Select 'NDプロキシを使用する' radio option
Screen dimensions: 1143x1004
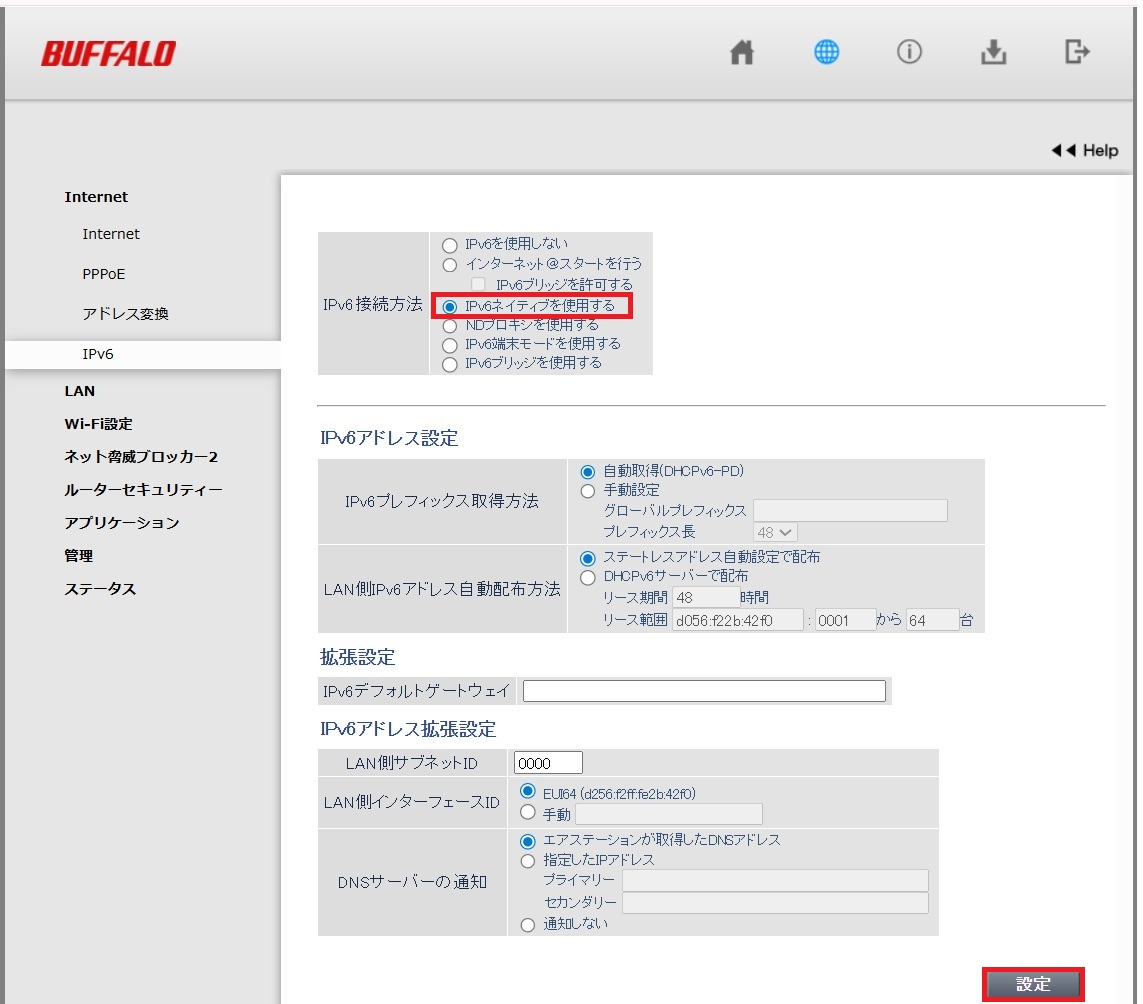pos(450,325)
